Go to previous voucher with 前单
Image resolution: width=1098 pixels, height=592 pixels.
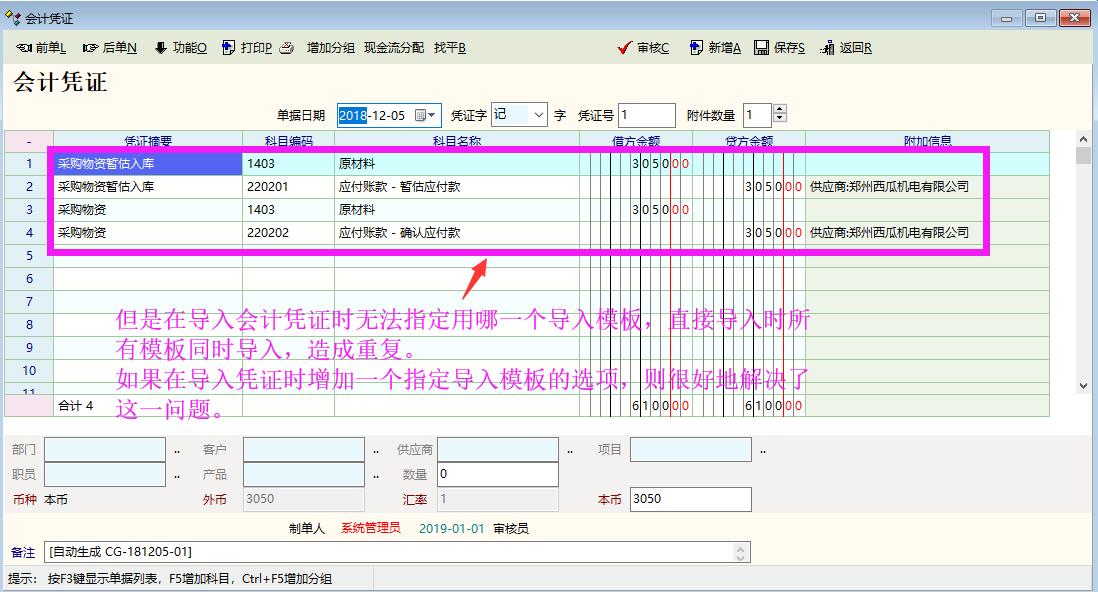pyautogui.click(x=41, y=48)
